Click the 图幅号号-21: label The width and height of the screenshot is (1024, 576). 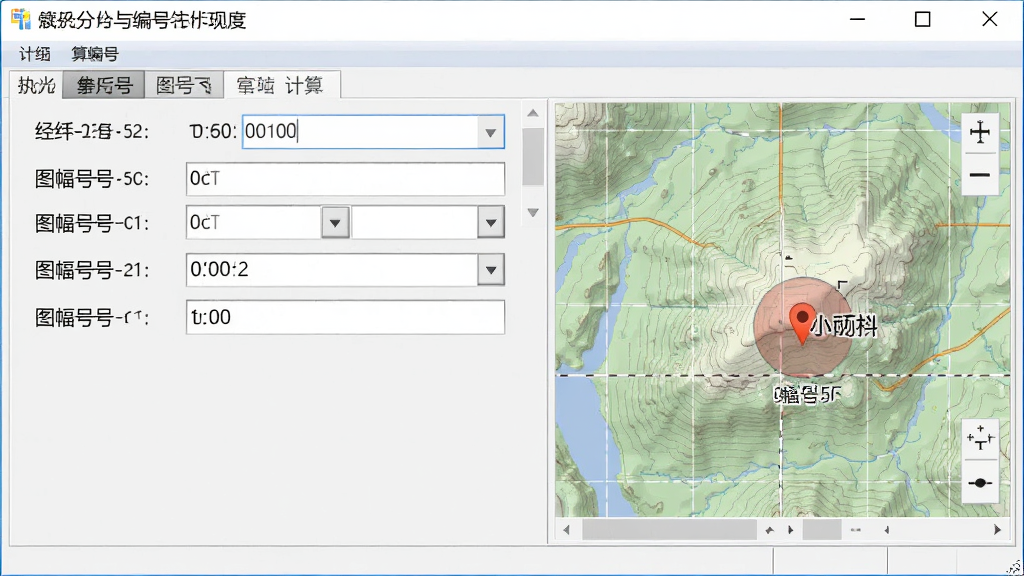(x=92, y=270)
